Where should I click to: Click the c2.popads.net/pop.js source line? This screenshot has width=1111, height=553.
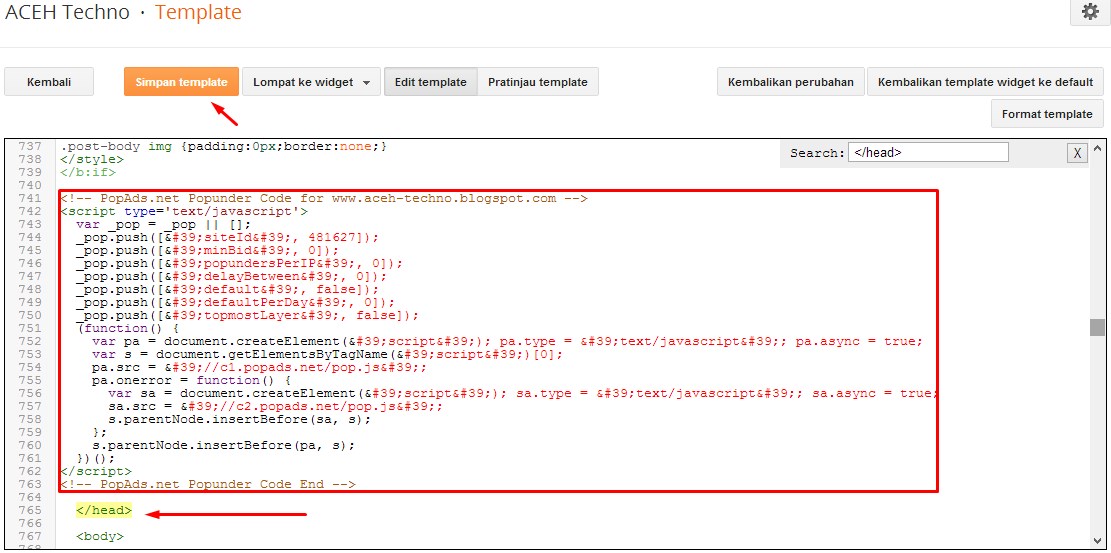[276, 406]
